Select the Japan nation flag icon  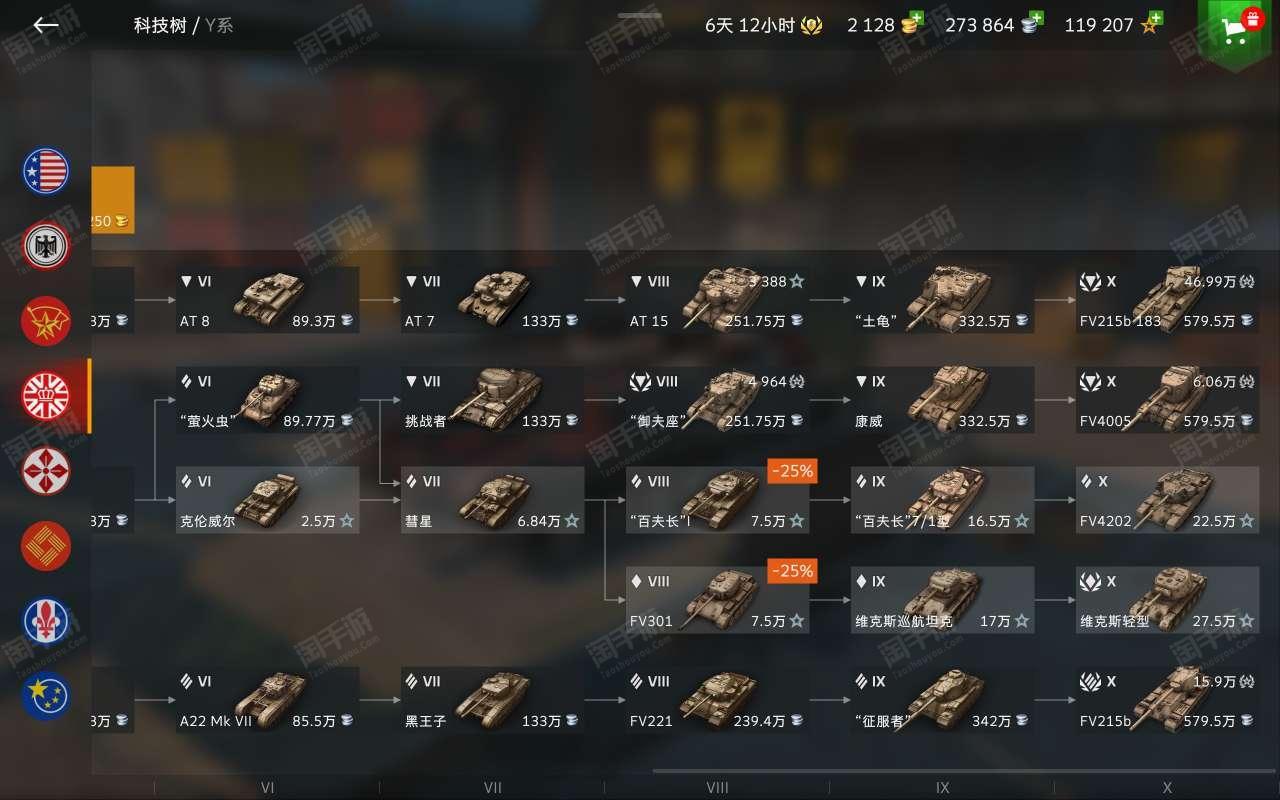point(46,471)
